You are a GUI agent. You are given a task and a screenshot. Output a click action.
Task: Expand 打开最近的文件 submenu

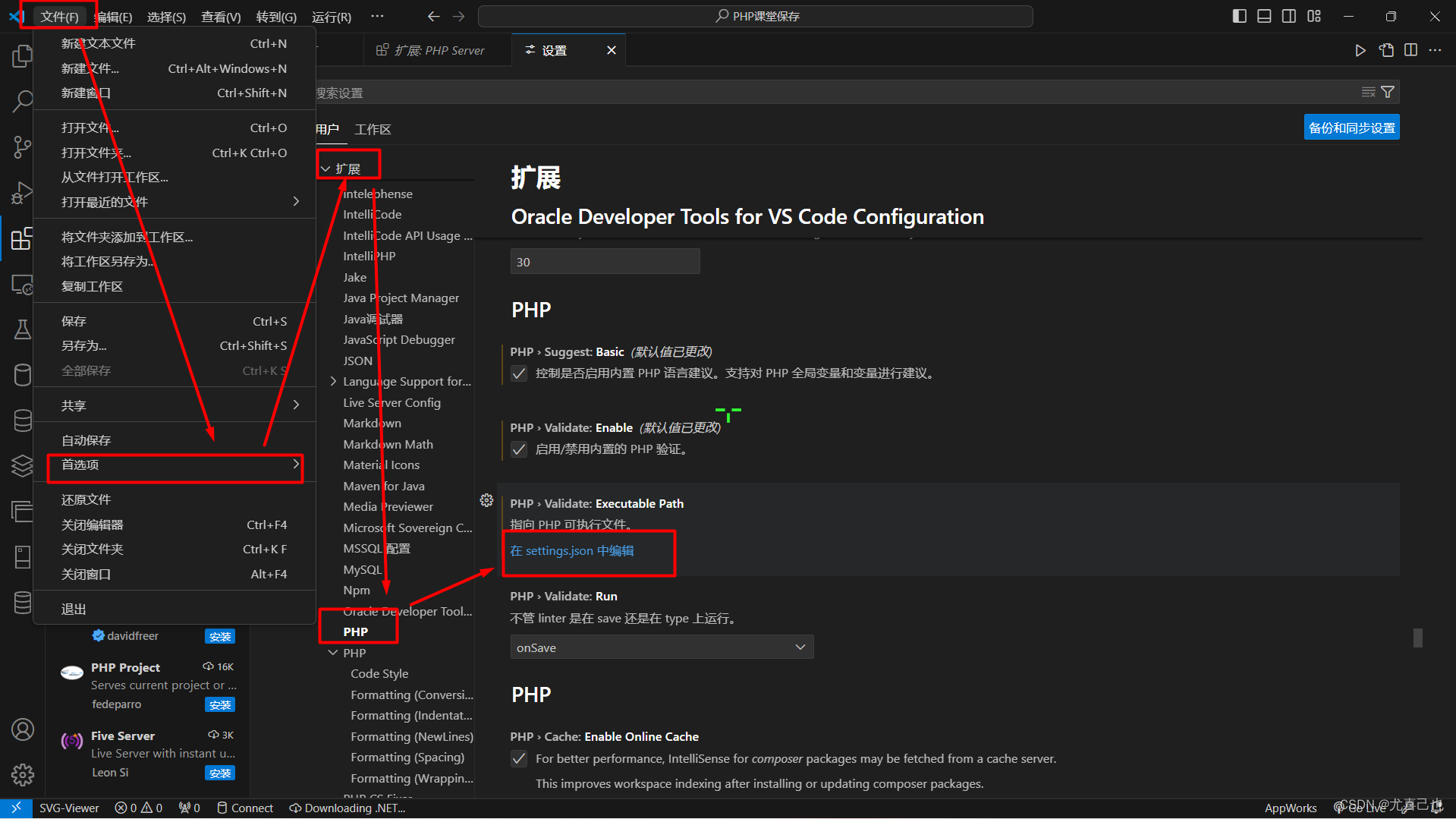175,202
